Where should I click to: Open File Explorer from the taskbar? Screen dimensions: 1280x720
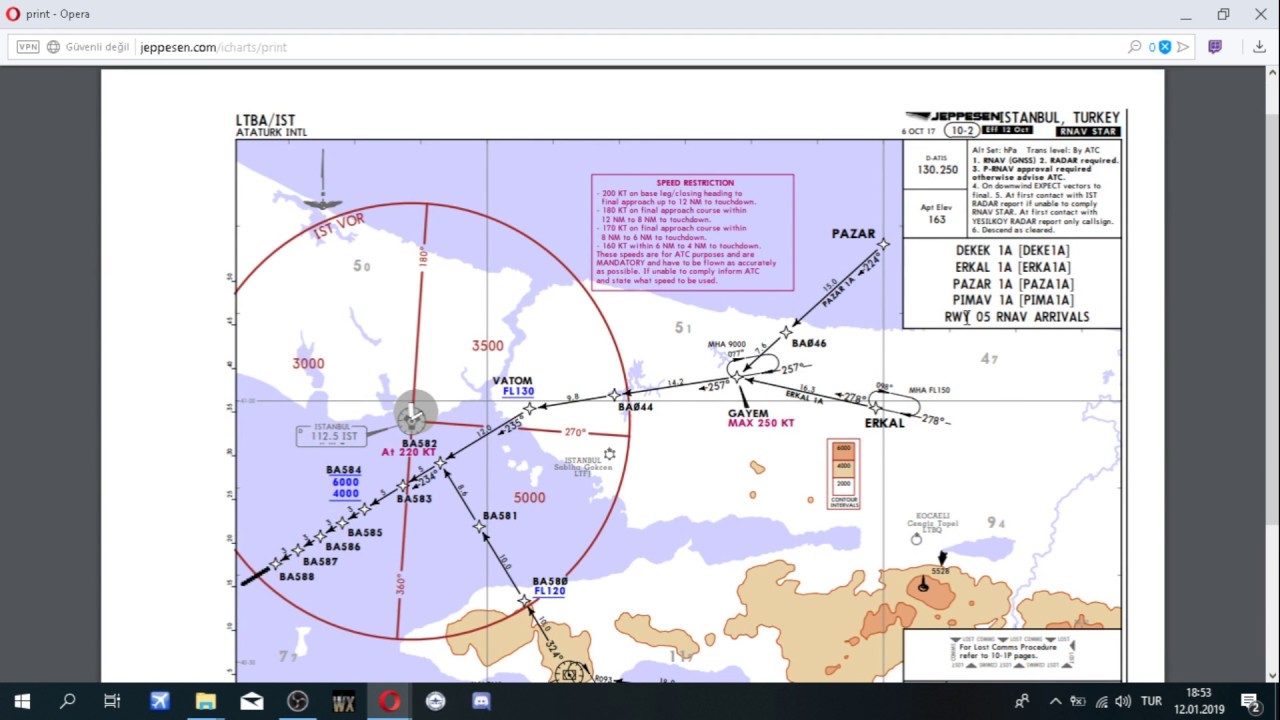(x=206, y=701)
